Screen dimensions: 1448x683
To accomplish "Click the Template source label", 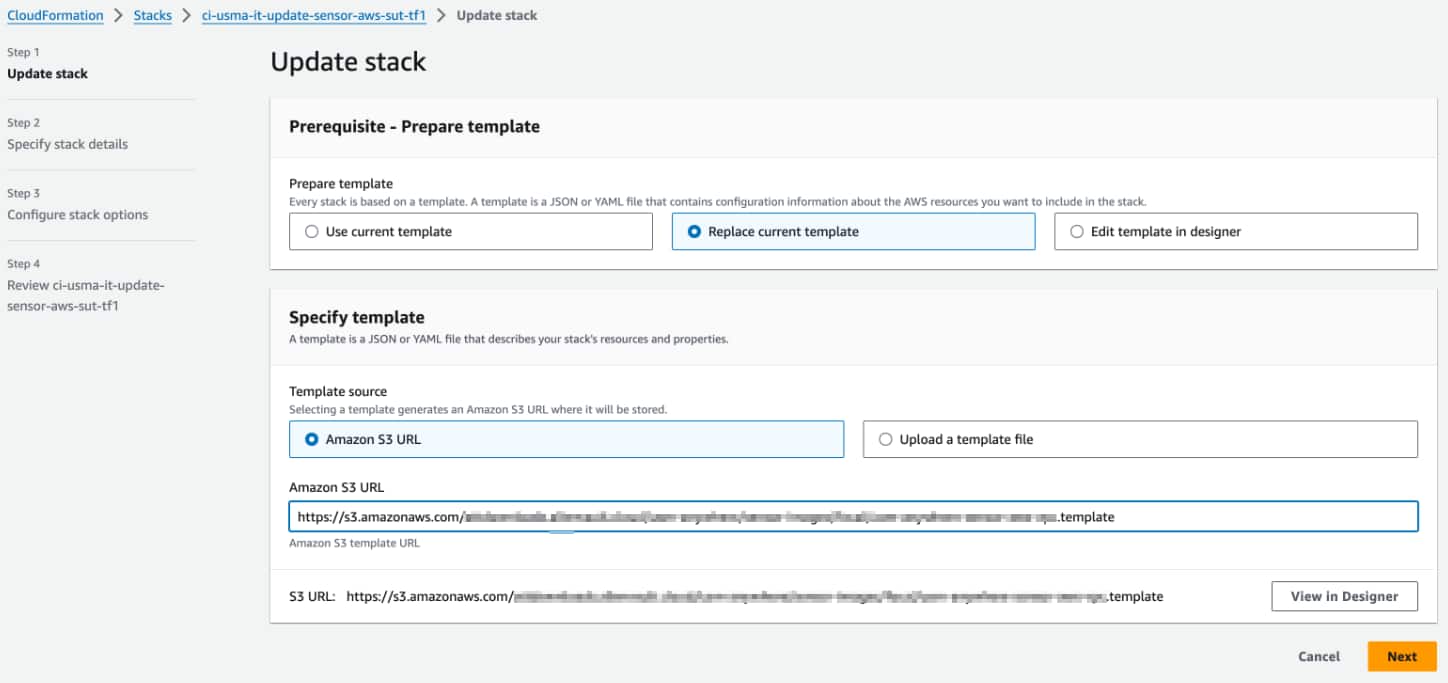I will 338,392.
